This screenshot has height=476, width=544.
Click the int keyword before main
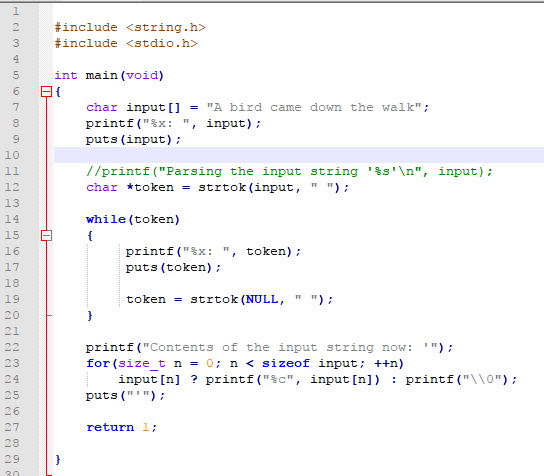coord(66,75)
